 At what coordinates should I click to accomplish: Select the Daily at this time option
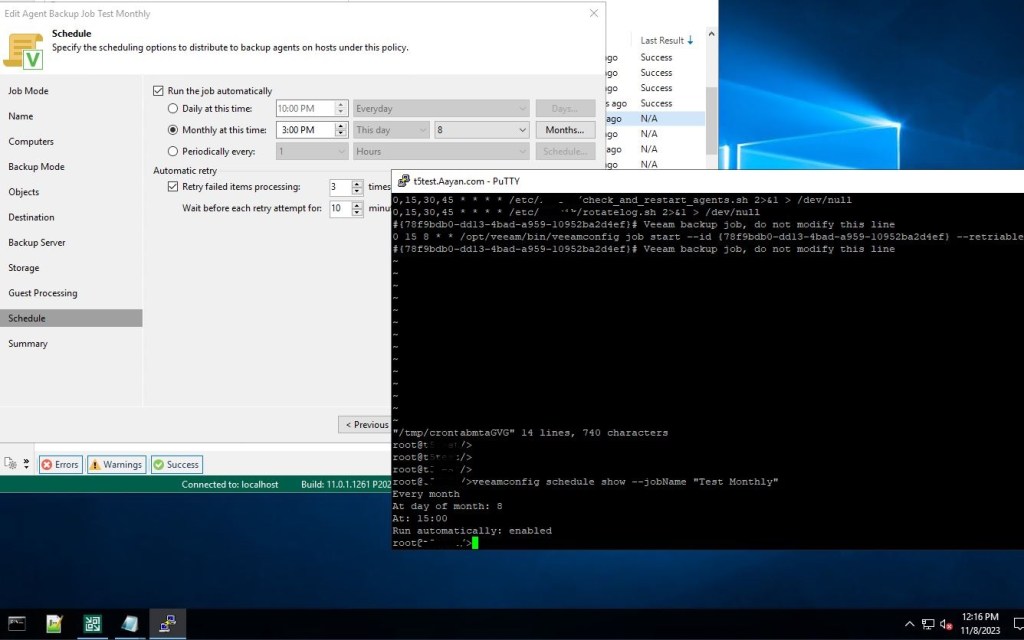[x=174, y=108]
